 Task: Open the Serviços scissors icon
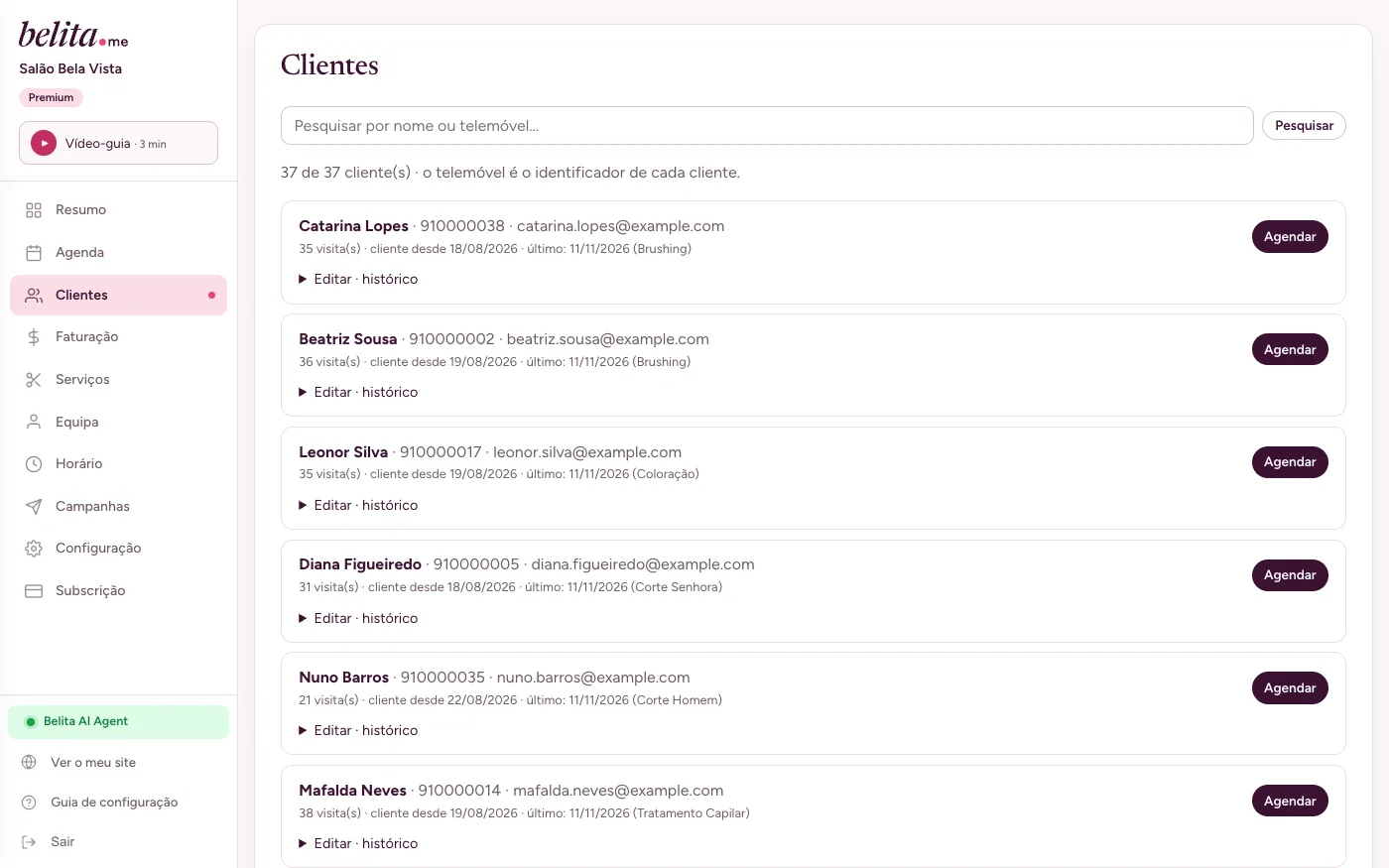pos(34,380)
